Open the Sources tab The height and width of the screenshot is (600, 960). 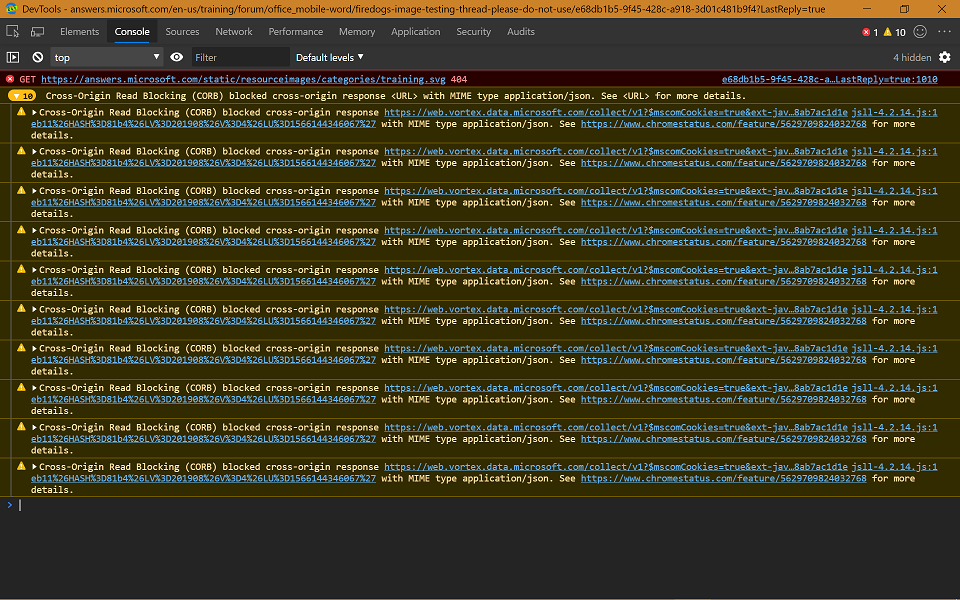coord(182,31)
